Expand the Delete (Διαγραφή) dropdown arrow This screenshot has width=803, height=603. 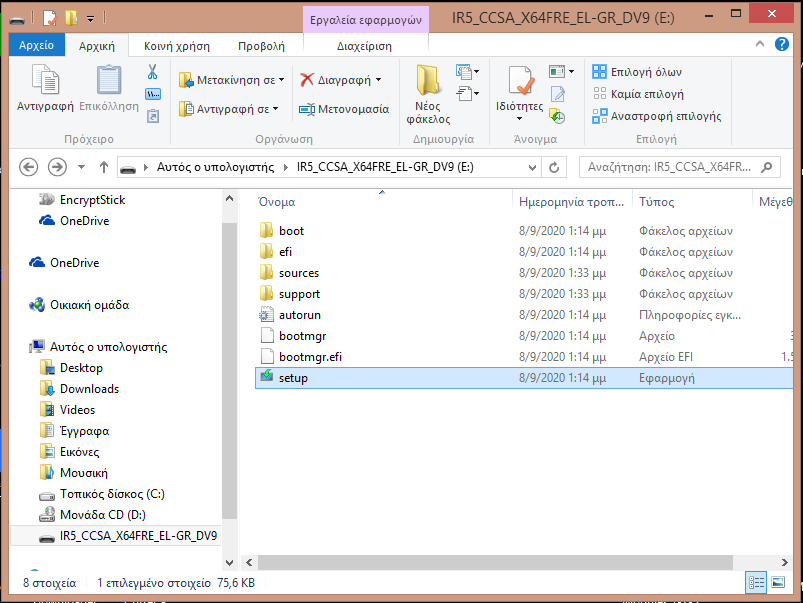pyautogui.click(x=378, y=80)
